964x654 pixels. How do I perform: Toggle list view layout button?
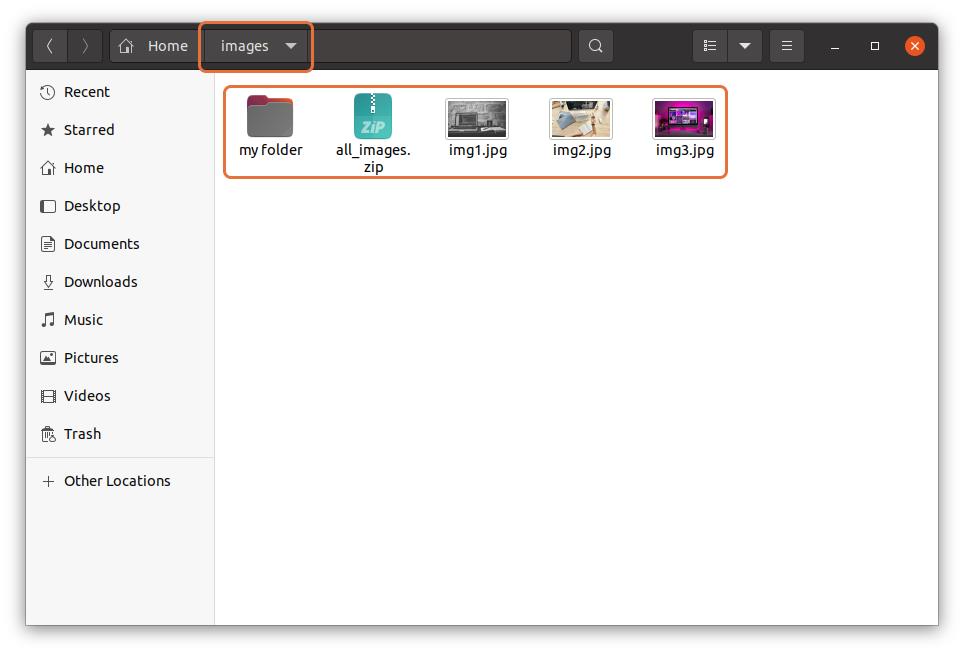710,46
